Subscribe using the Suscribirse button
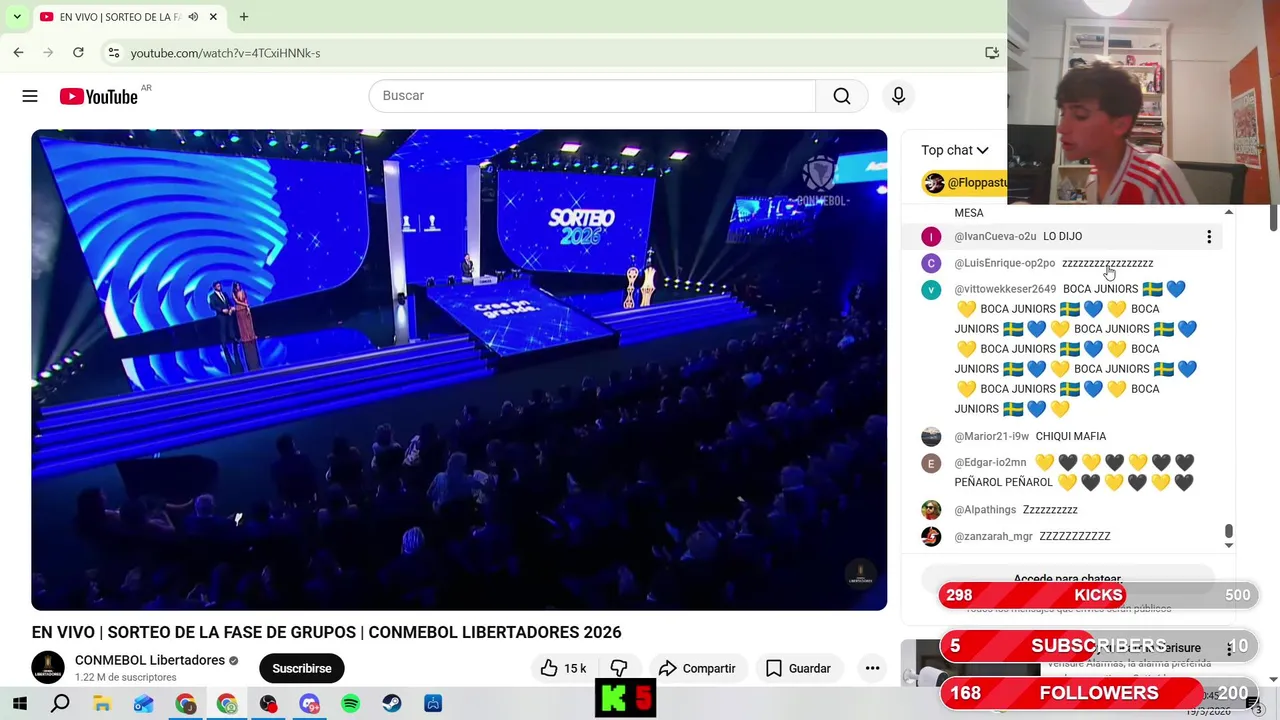This screenshot has height=720, width=1280. (302, 668)
